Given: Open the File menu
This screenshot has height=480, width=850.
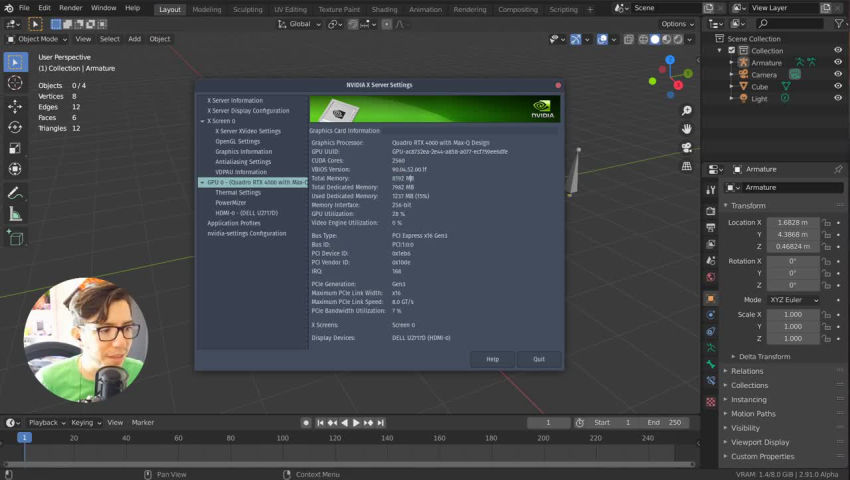Looking at the screenshot, I should (24, 8).
